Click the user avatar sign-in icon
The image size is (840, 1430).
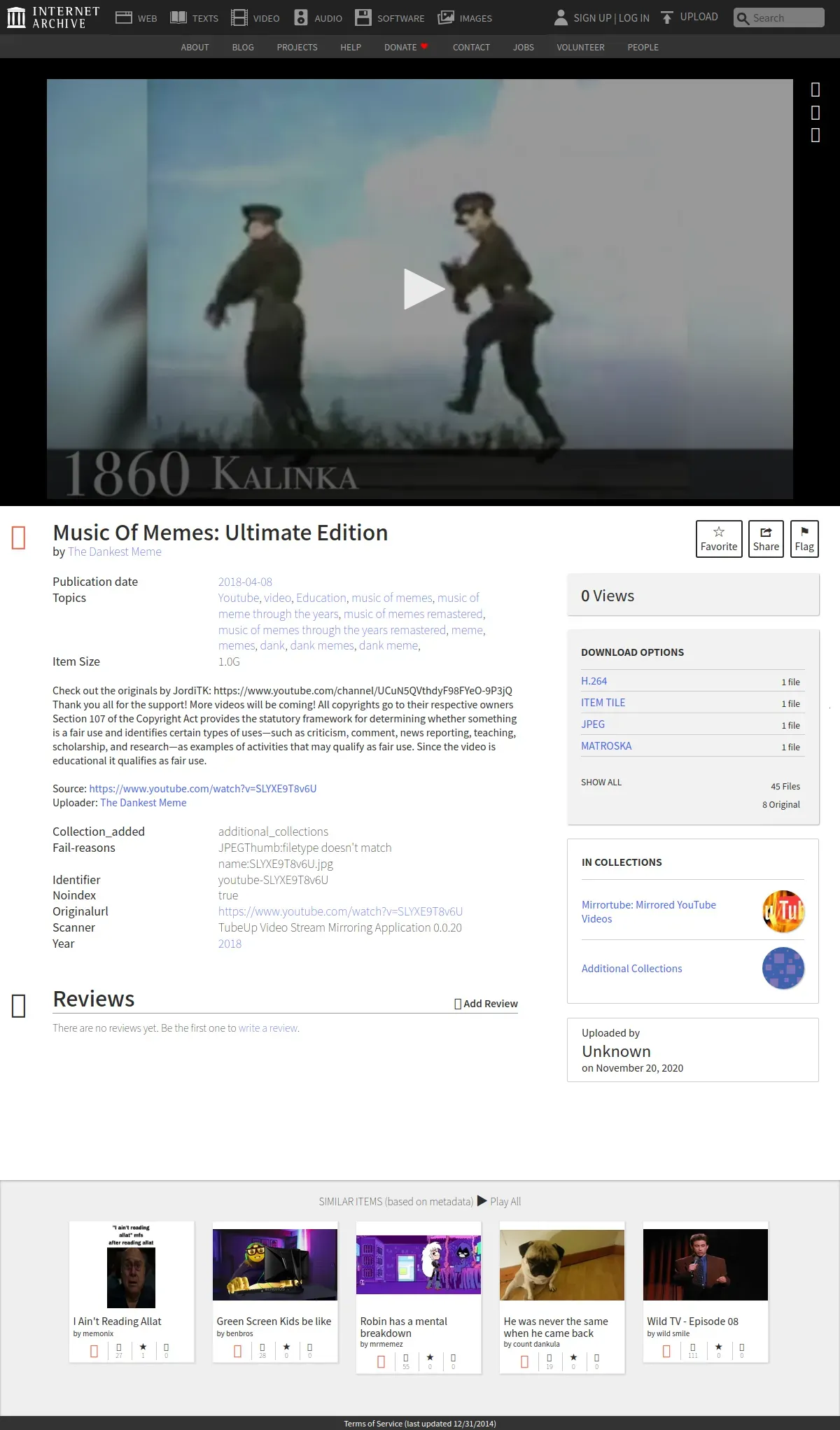[560, 17]
